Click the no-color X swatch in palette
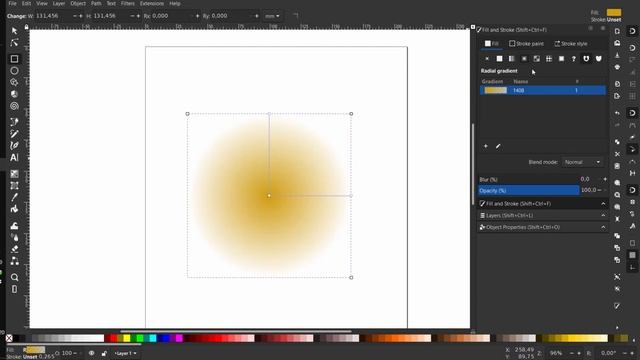 click(9, 338)
